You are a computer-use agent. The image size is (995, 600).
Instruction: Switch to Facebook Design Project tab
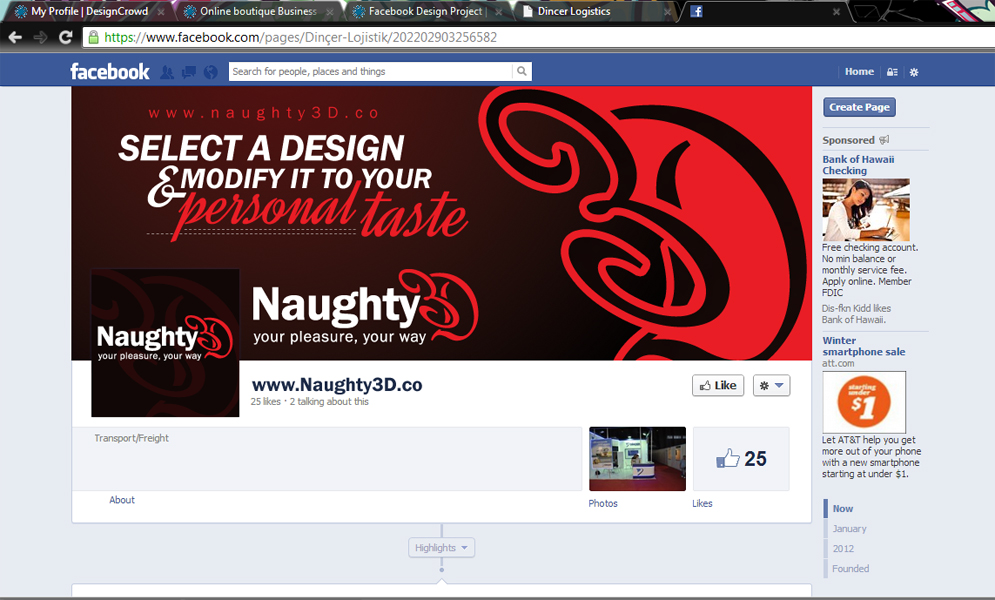coord(425,11)
